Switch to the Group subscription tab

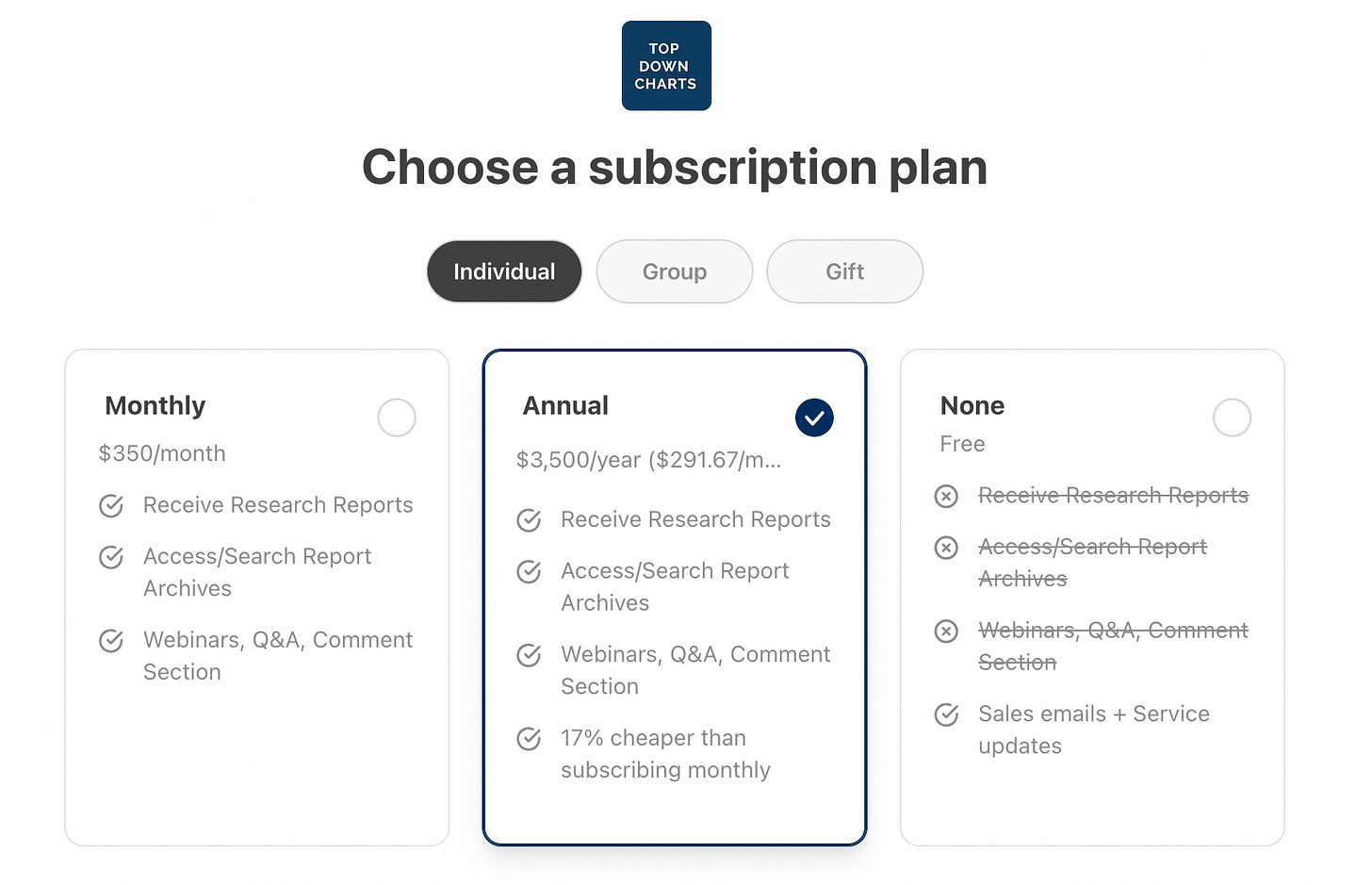point(674,271)
